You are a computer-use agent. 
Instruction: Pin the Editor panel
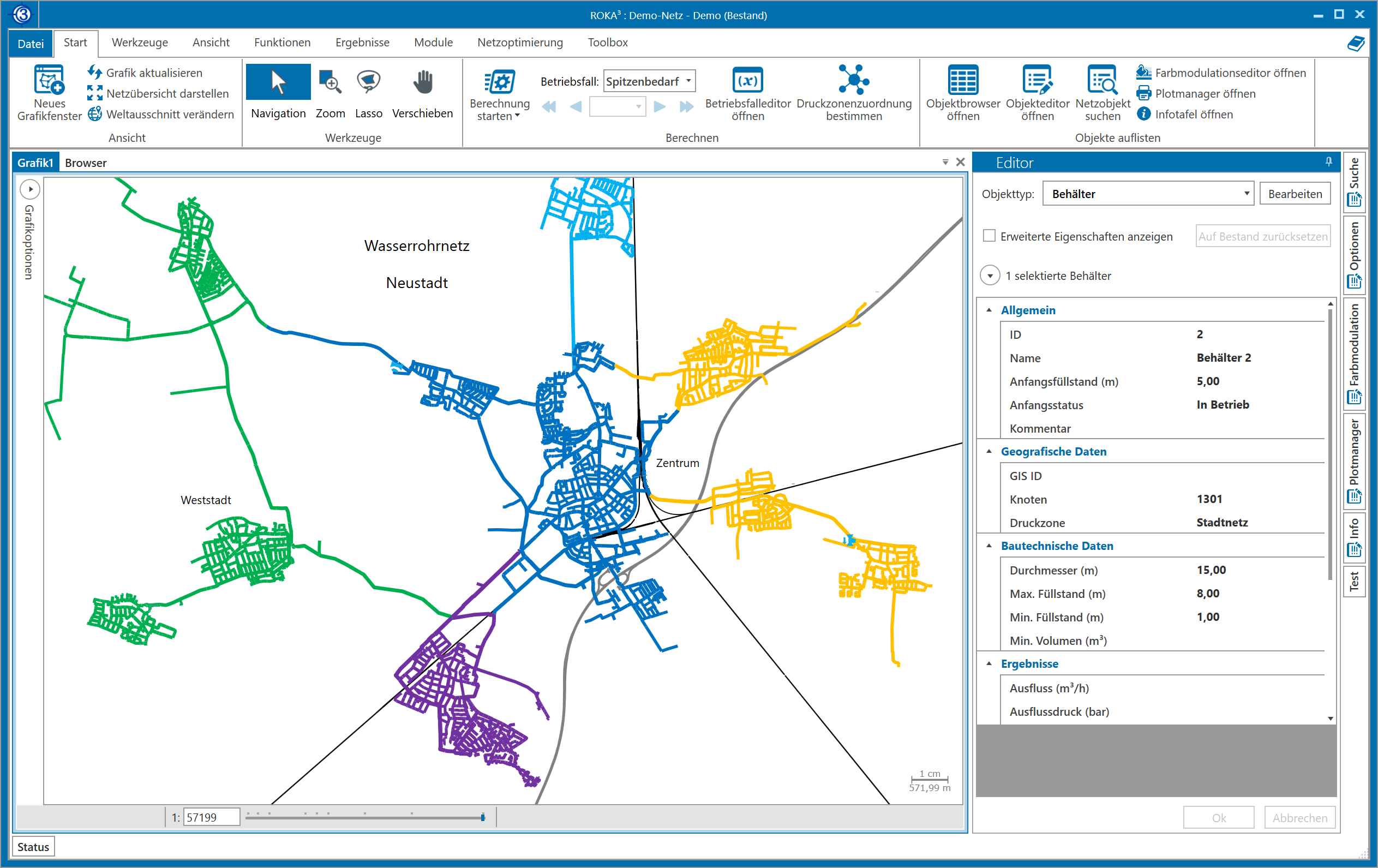tap(1329, 162)
